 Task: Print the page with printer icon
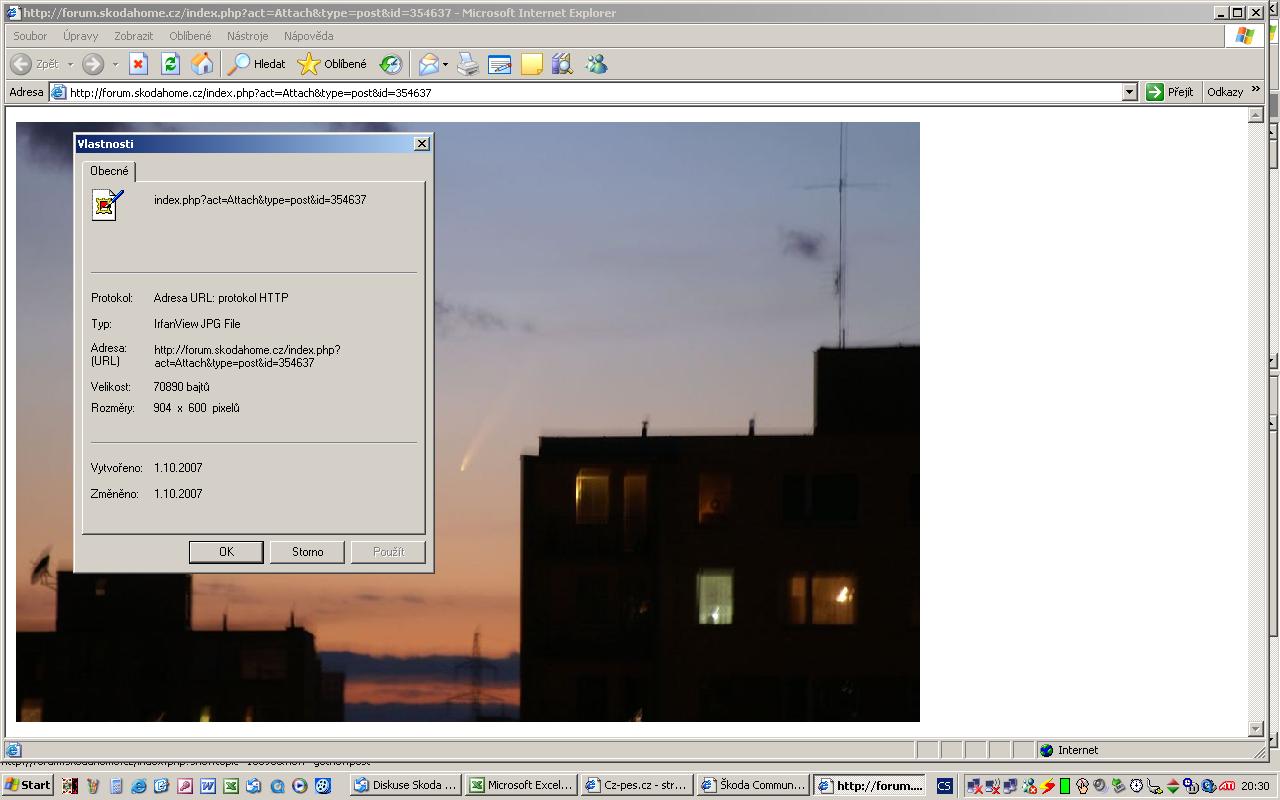pos(468,64)
